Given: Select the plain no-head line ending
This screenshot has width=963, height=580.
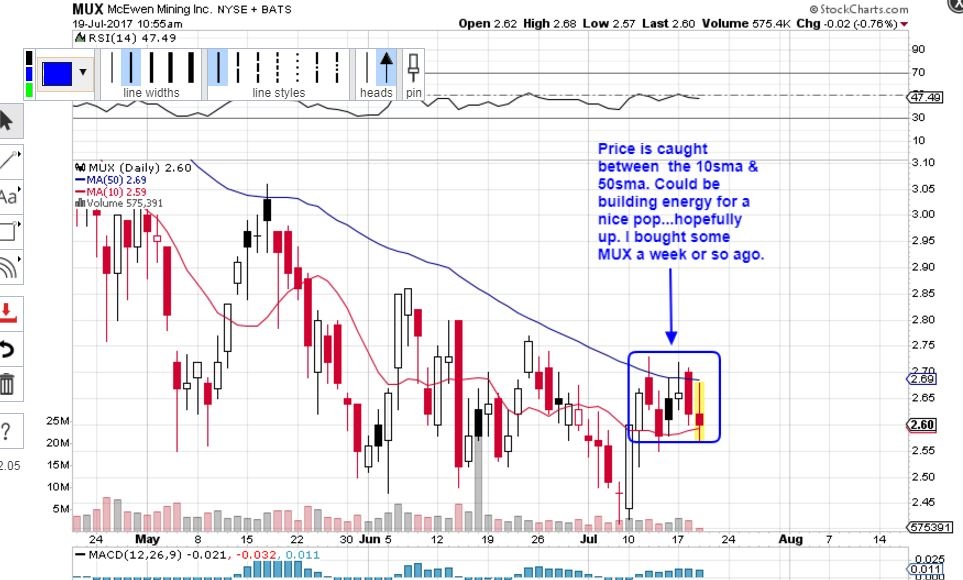Looking at the screenshot, I should tap(365, 68).
